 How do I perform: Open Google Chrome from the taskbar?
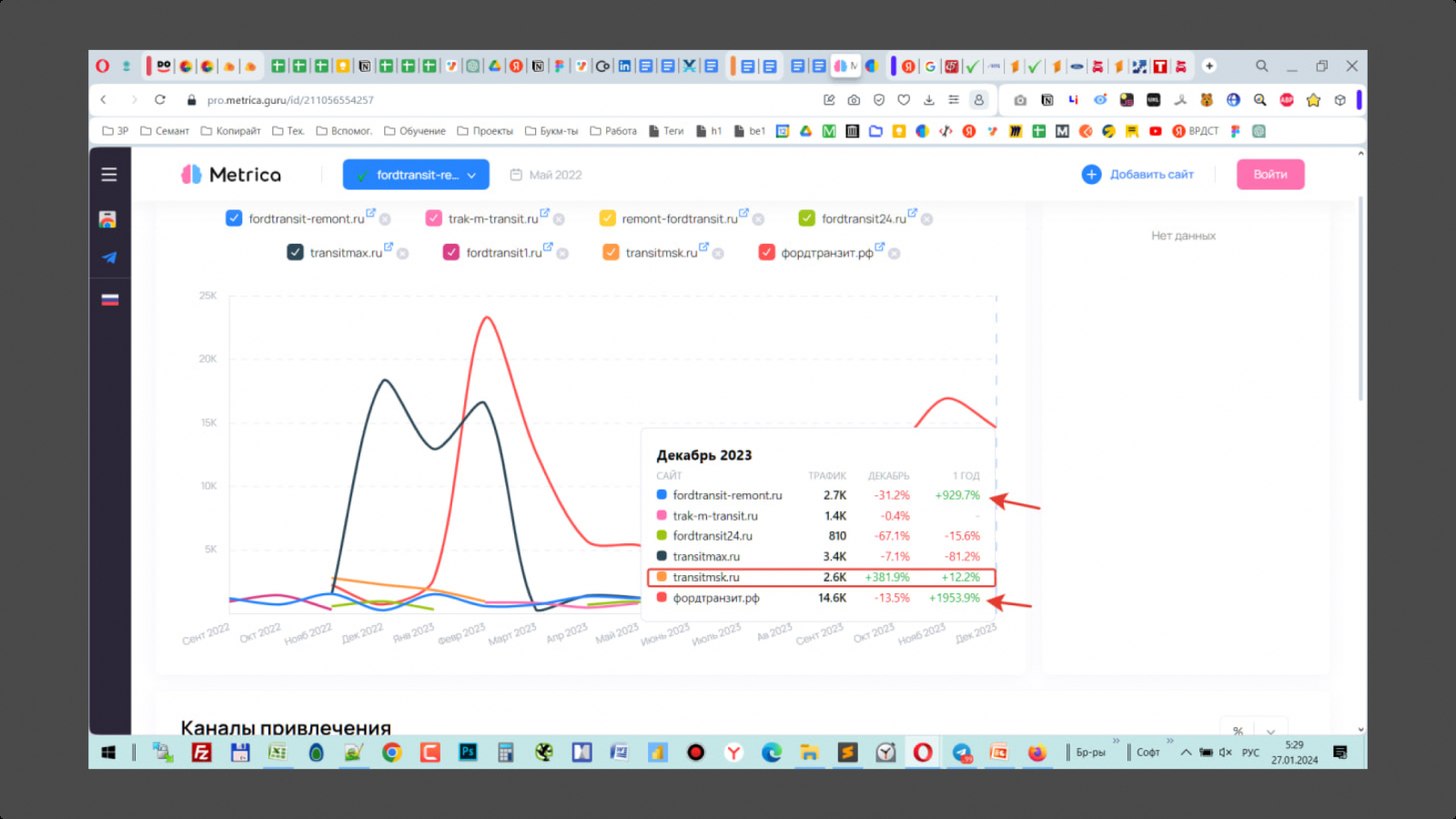point(392,753)
